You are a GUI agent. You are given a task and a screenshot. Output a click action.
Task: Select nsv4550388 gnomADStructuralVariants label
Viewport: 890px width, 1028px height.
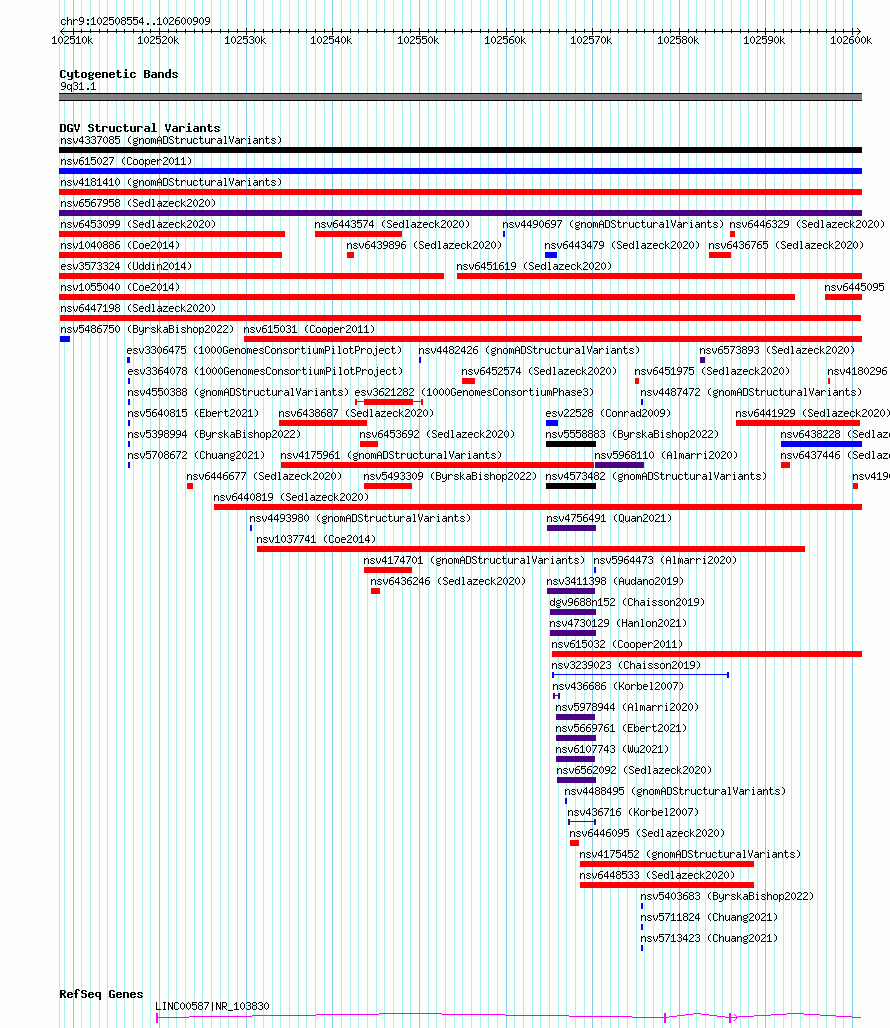coord(239,392)
